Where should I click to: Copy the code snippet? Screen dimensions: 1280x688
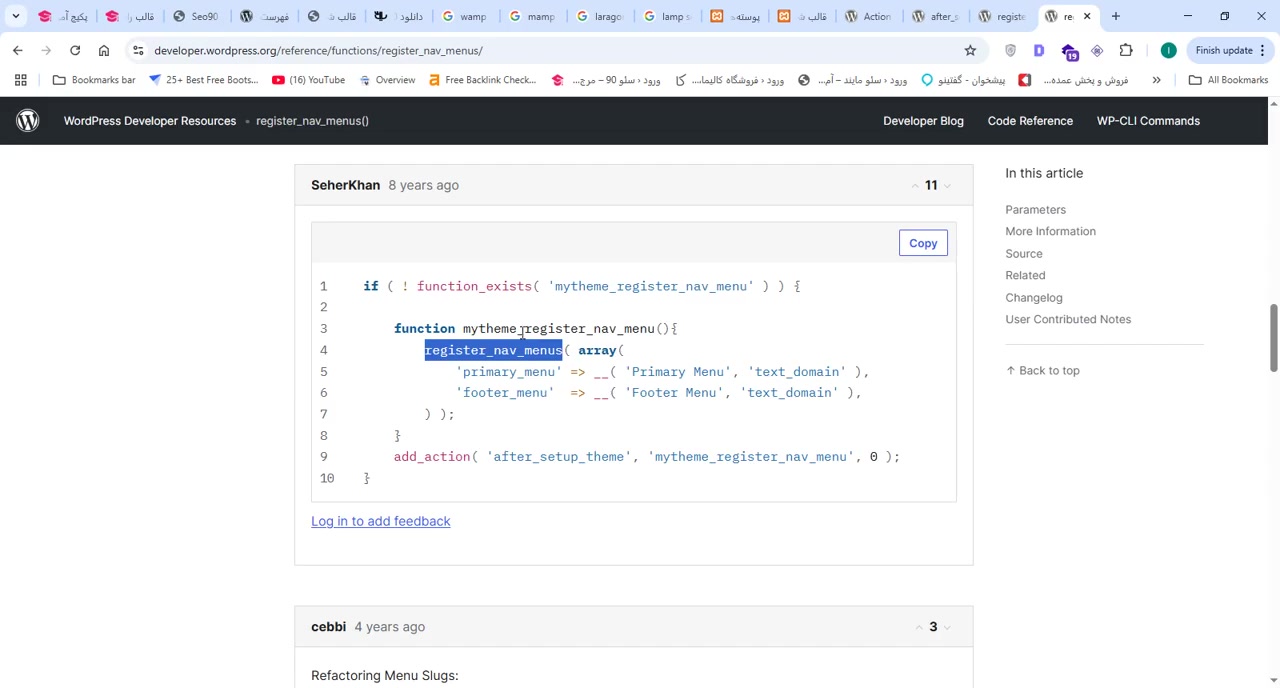point(922,243)
